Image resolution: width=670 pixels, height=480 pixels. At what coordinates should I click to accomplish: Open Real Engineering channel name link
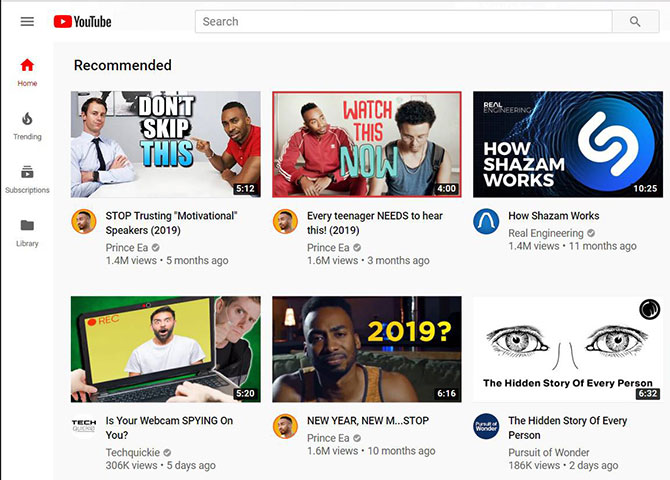pyautogui.click(x=546, y=233)
